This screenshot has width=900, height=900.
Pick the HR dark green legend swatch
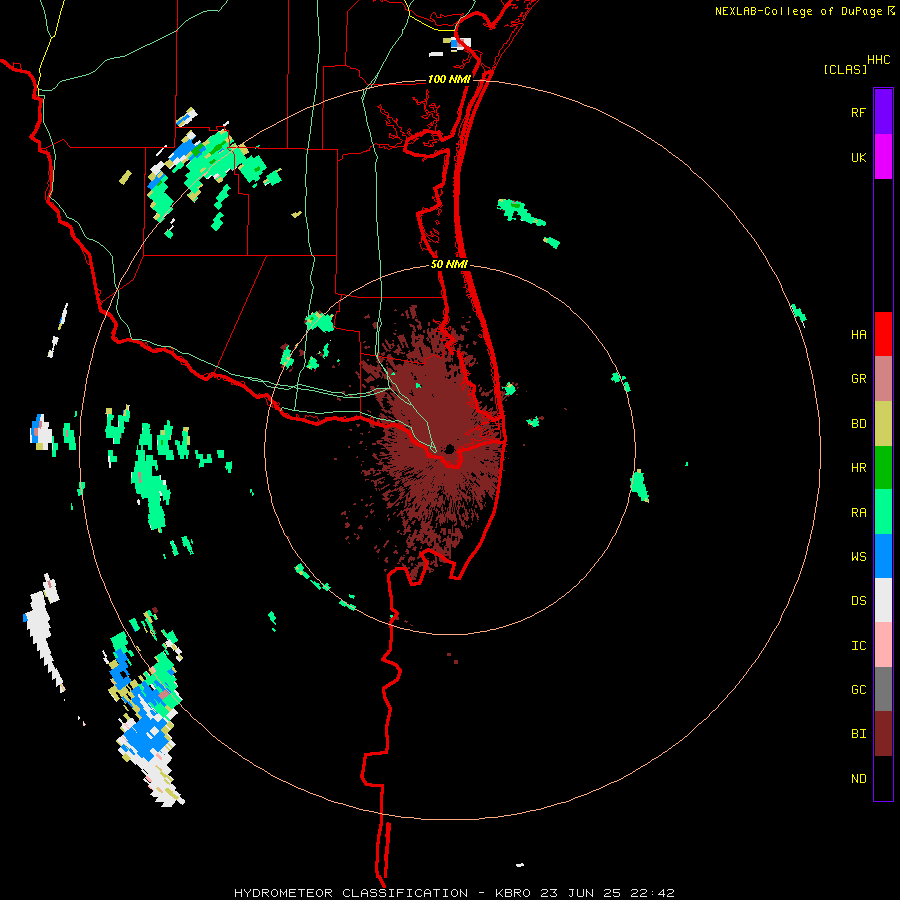[883, 468]
